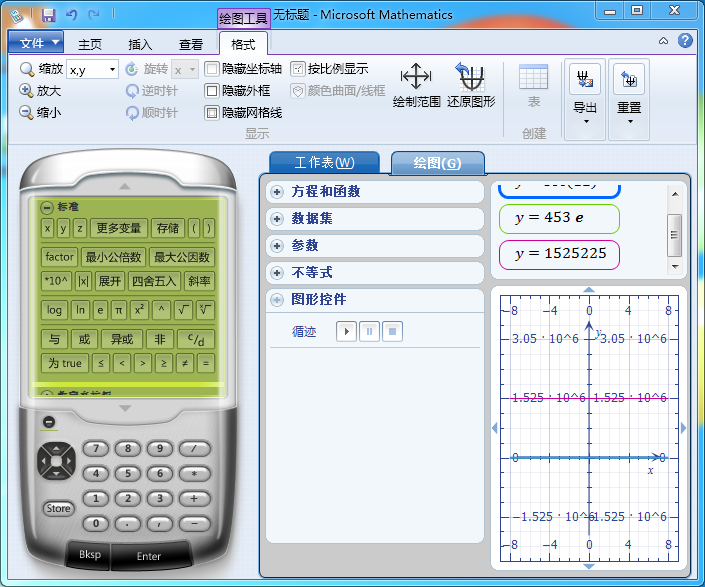
Task: Open the help question mark icon
Action: pos(685,41)
